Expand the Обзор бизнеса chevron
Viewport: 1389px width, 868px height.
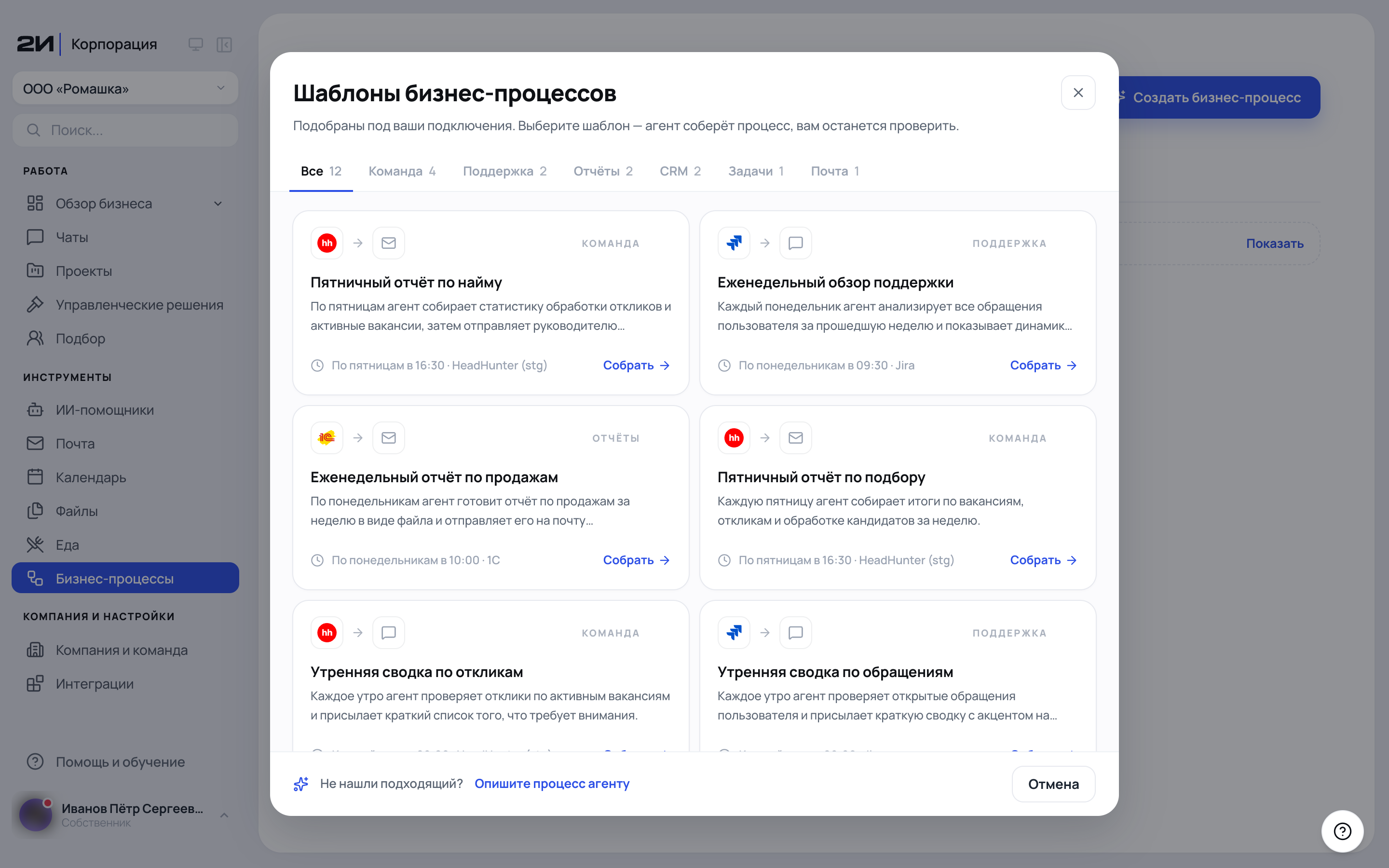pyautogui.click(x=218, y=204)
